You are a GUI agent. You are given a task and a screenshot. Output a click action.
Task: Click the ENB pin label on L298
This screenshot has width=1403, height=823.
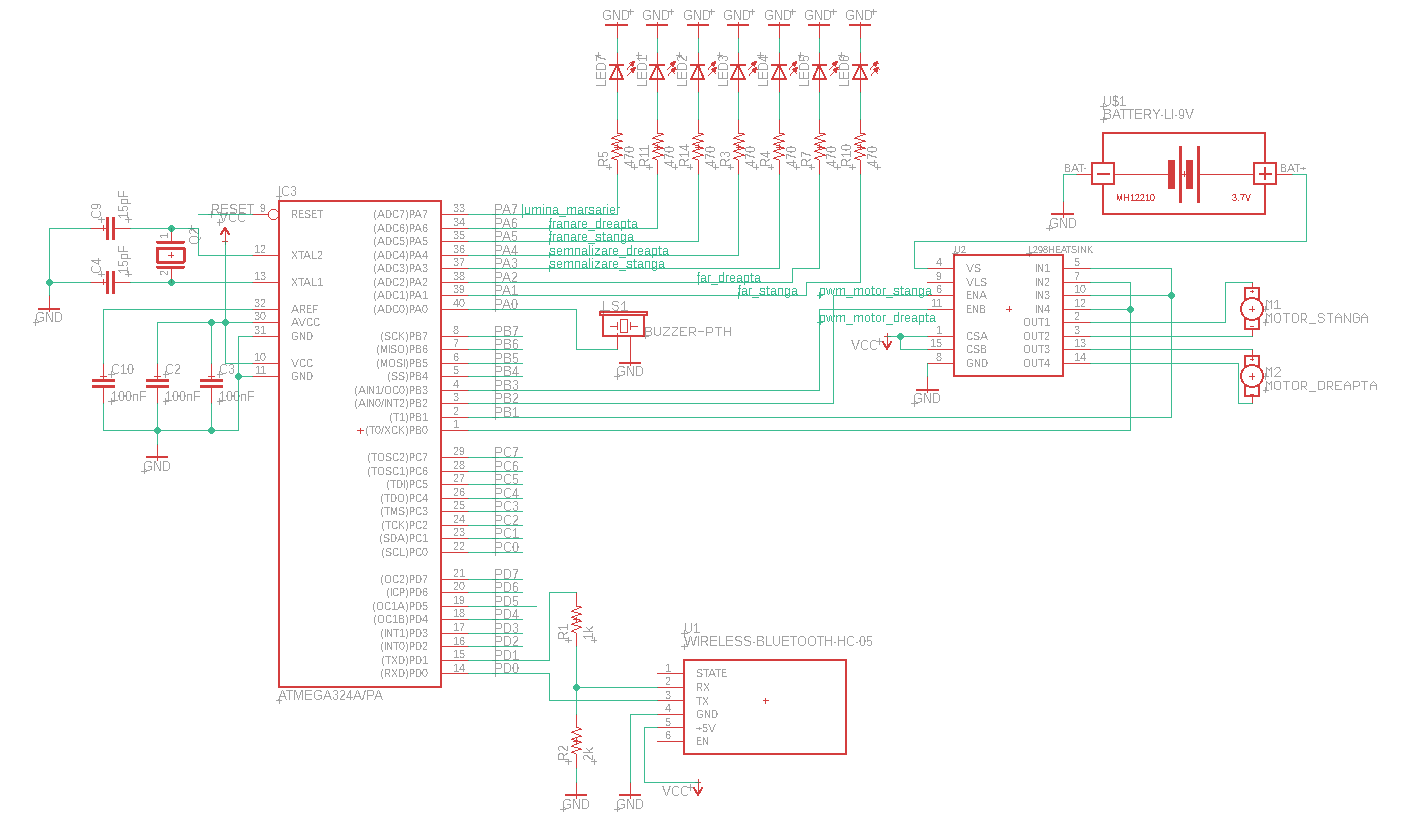[976, 309]
